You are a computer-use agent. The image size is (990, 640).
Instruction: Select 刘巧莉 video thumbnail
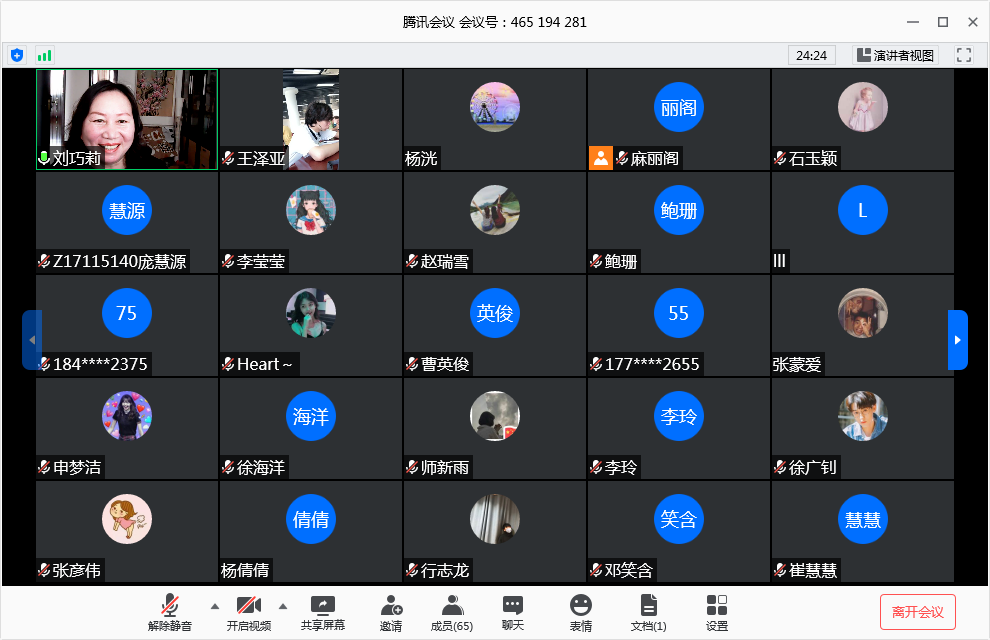127,119
